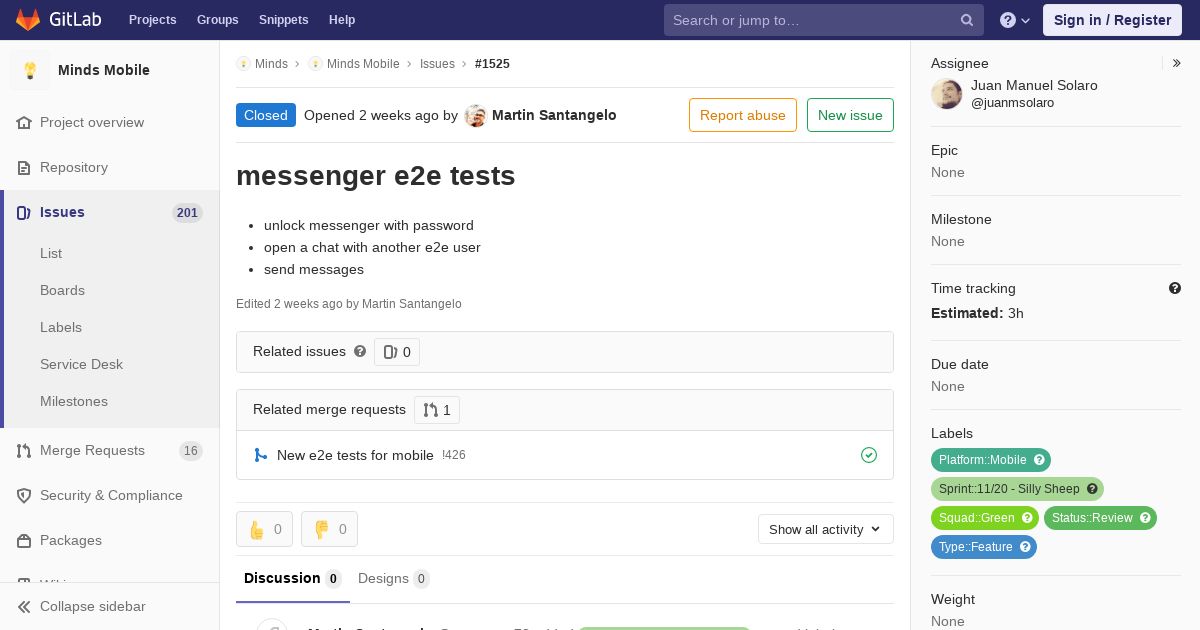Click the Minds Mobile breadcrumb link
This screenshot has width=1200, height=630.
click(363, 64)
